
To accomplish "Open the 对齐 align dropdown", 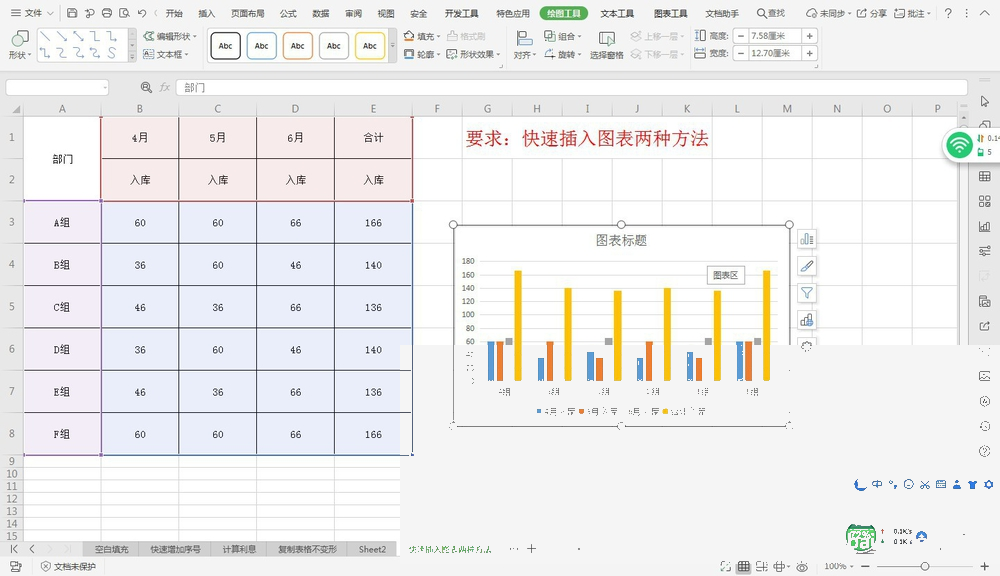I will click(525, 45).
